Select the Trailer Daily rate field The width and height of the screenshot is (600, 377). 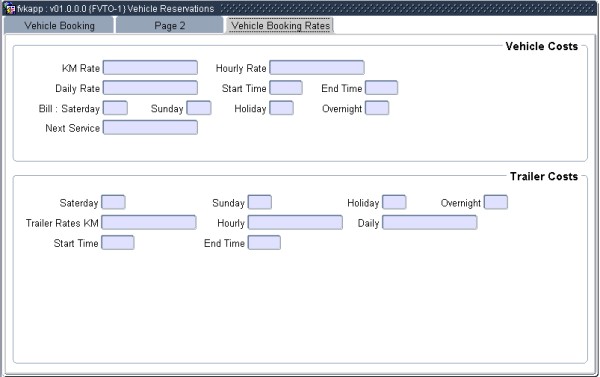click(430, 222)
